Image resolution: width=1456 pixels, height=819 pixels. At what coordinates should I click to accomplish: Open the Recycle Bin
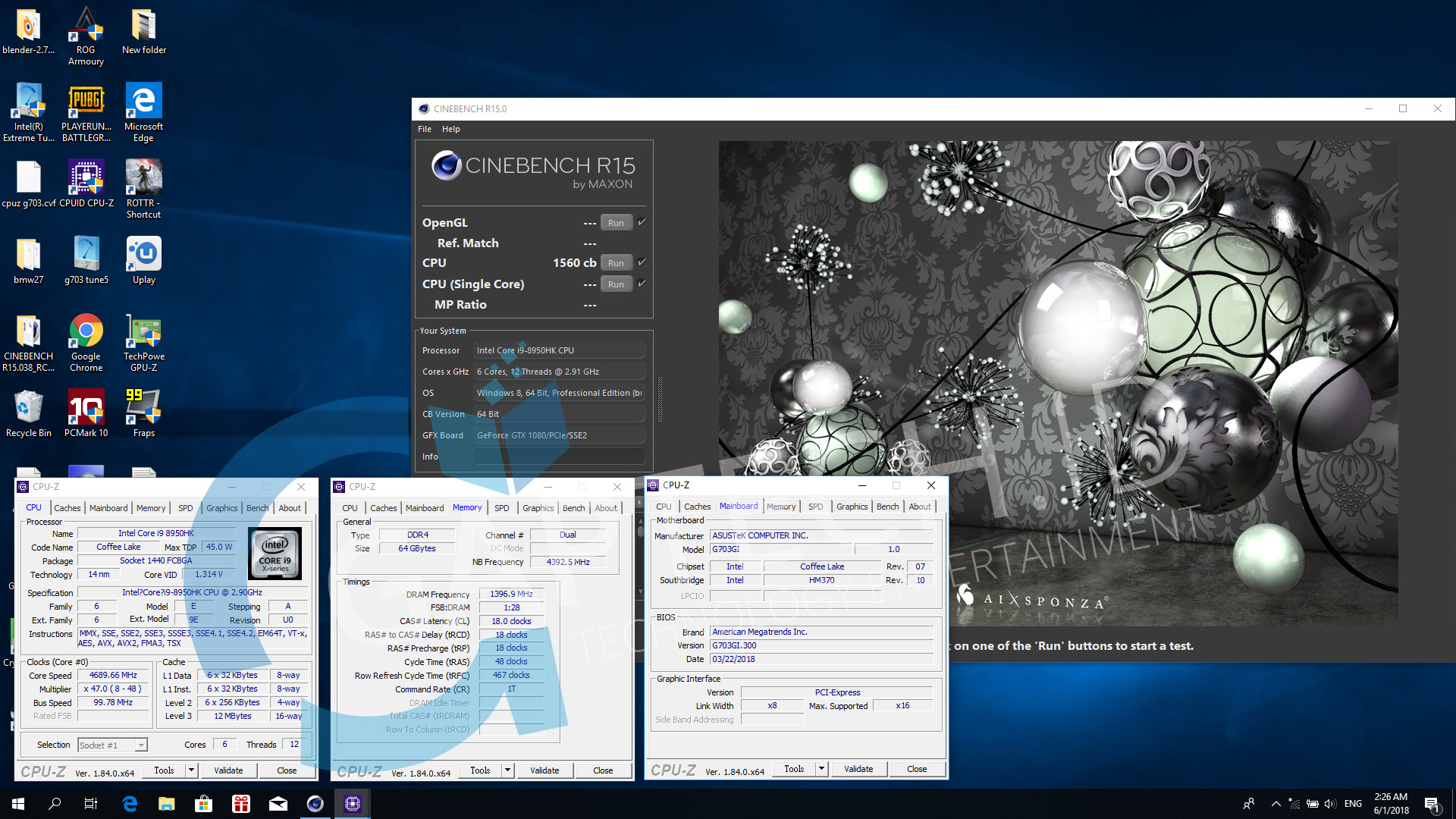(28, 414)
